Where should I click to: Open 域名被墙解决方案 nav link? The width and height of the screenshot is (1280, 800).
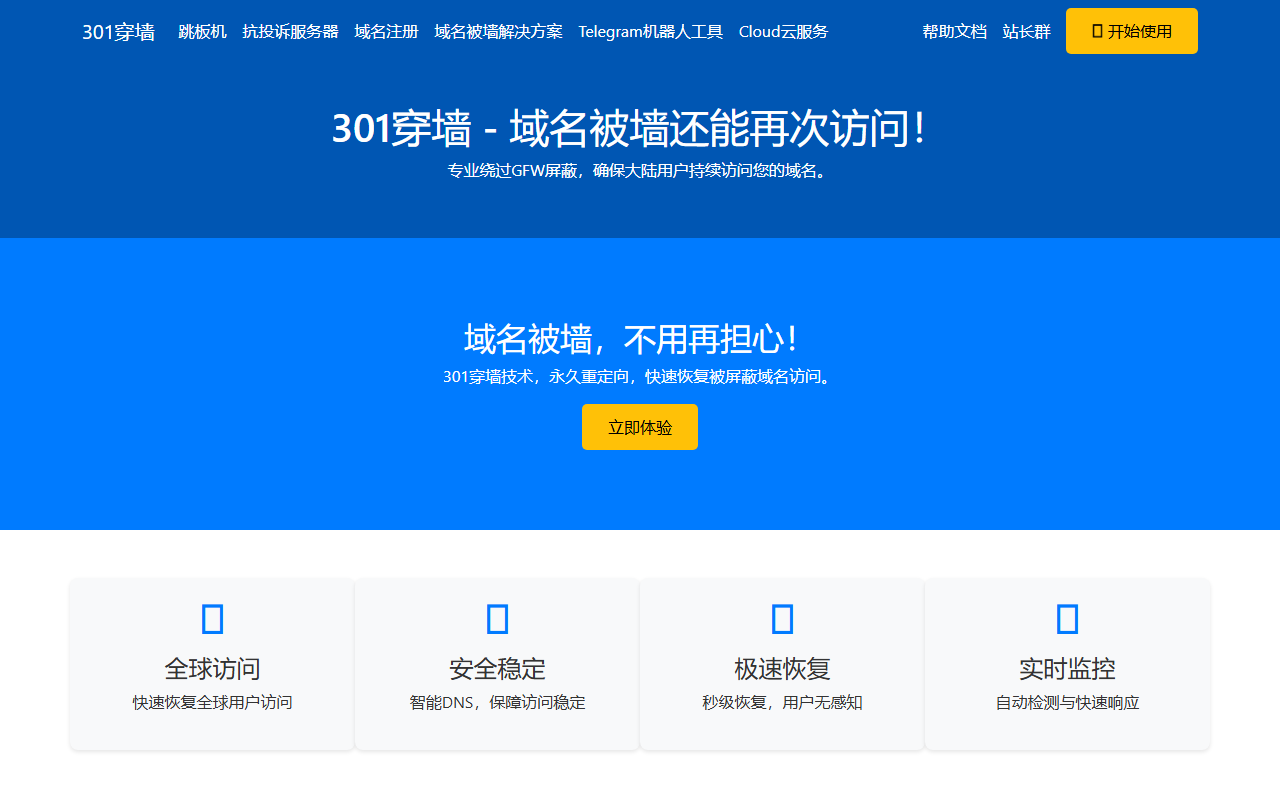click(x=498, y=31)
